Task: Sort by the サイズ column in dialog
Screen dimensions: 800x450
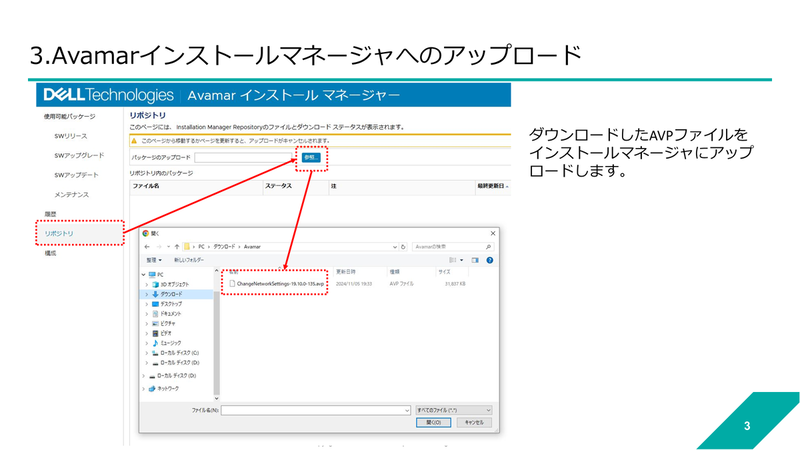Action: tap(444, 272)
